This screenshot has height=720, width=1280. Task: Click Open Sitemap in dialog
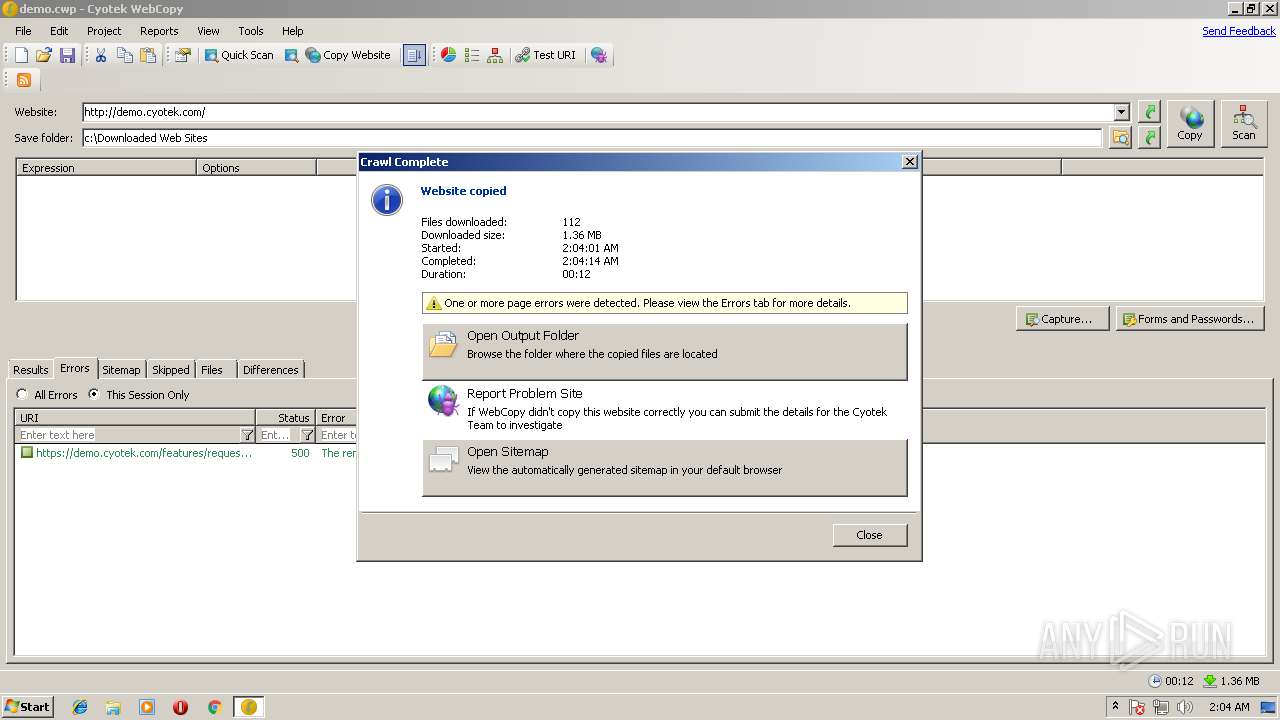(665, 467)
